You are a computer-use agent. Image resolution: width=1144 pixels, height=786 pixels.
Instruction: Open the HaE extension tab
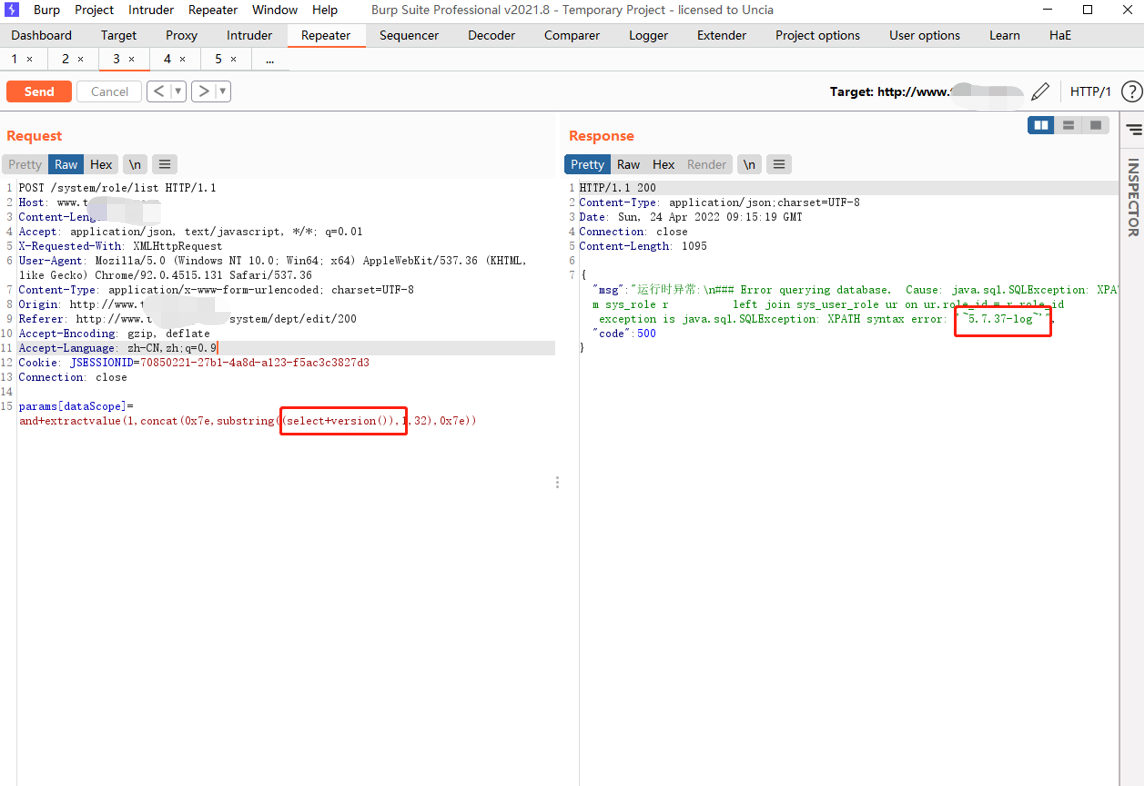point(1059,35)
